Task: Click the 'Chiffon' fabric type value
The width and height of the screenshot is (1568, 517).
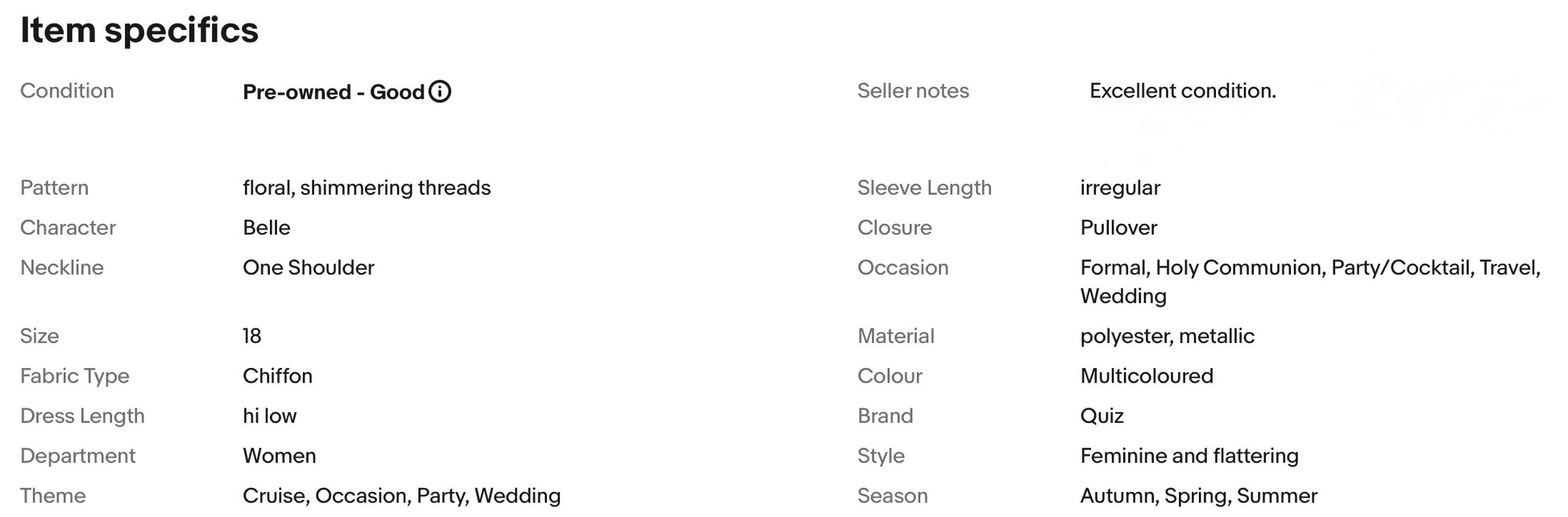Action: point(278,376)
